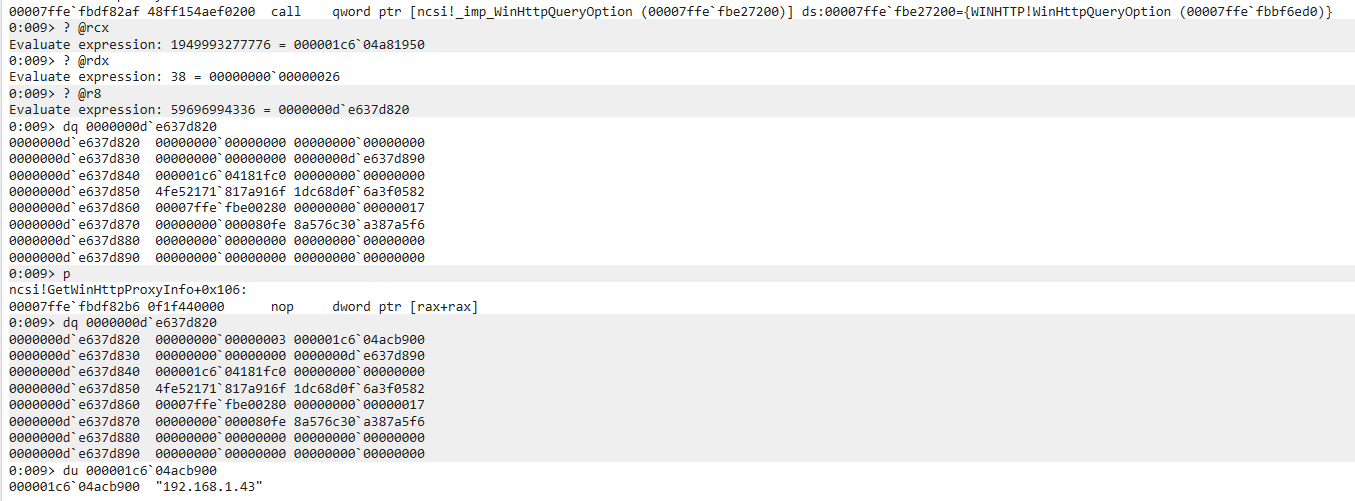Click the 00007ffe`fbdf82af instruction address
1355x501 pixels.
[70, 11]
